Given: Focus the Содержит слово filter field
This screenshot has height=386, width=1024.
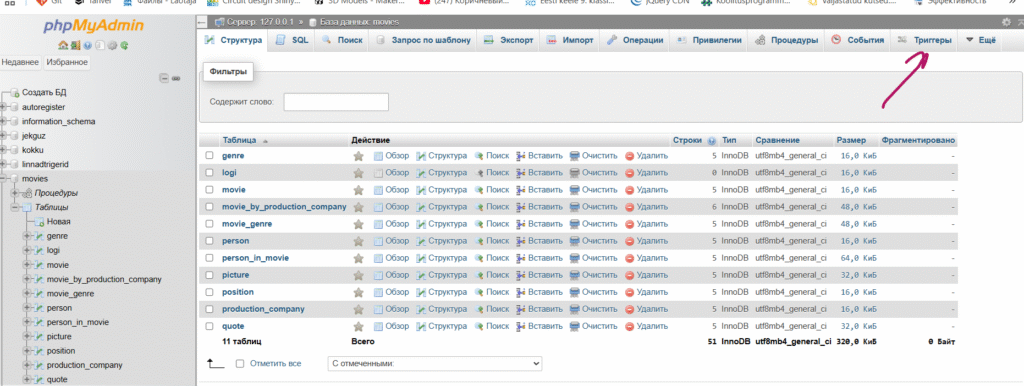Looking at the screenshot, I should (336, 102).
